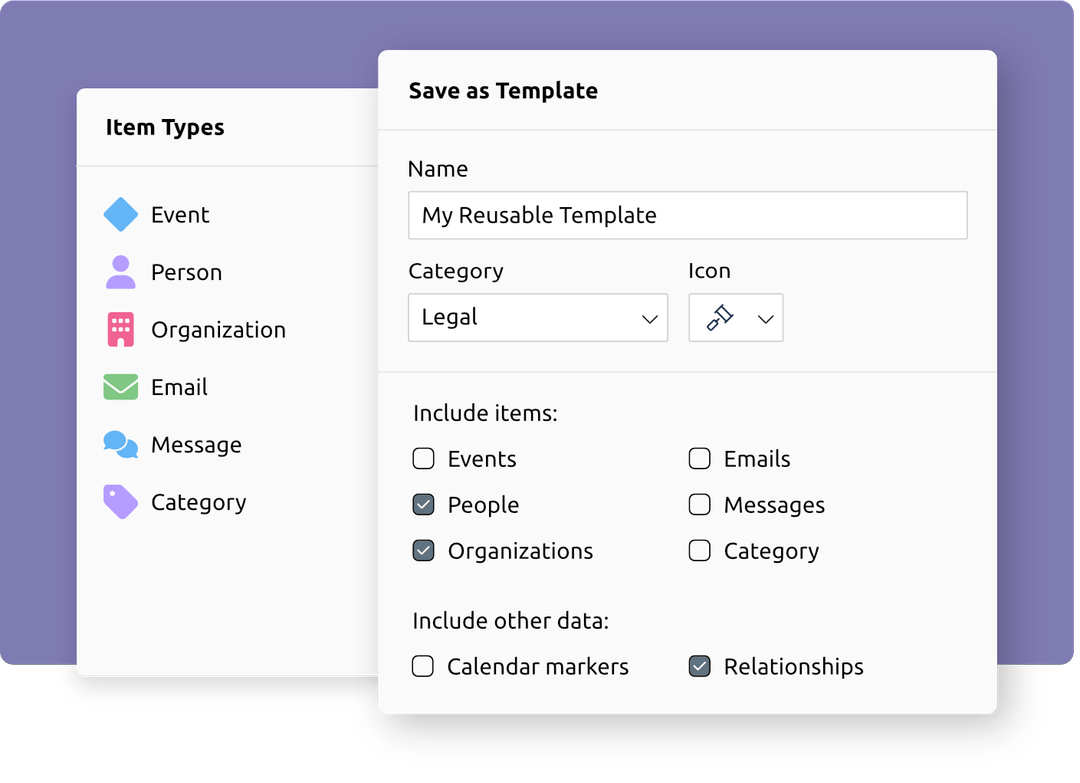Click the Save as Template title
1080x783 pixels.
click(503, 90)
